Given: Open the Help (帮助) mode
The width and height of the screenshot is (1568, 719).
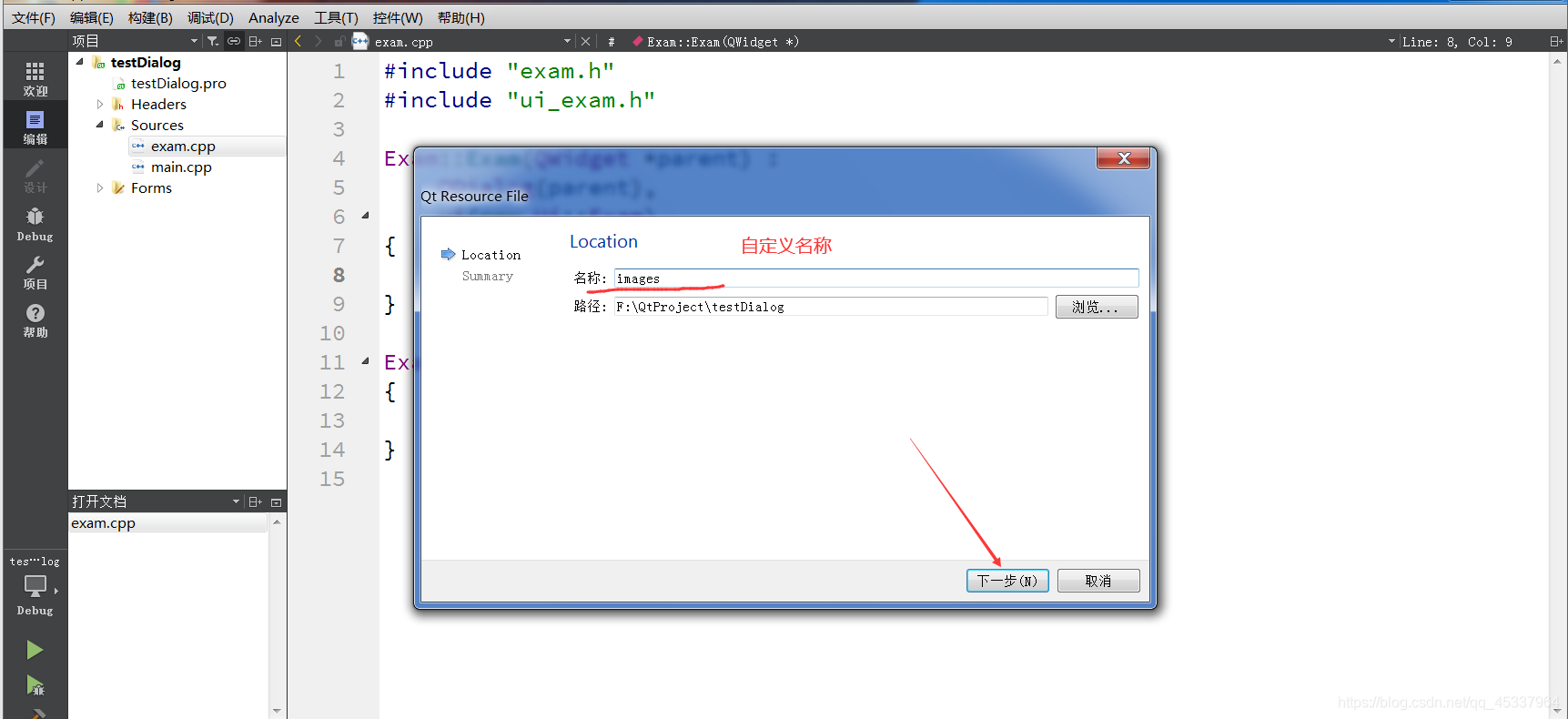Looking at the screenshot, I should pos(35,320).
